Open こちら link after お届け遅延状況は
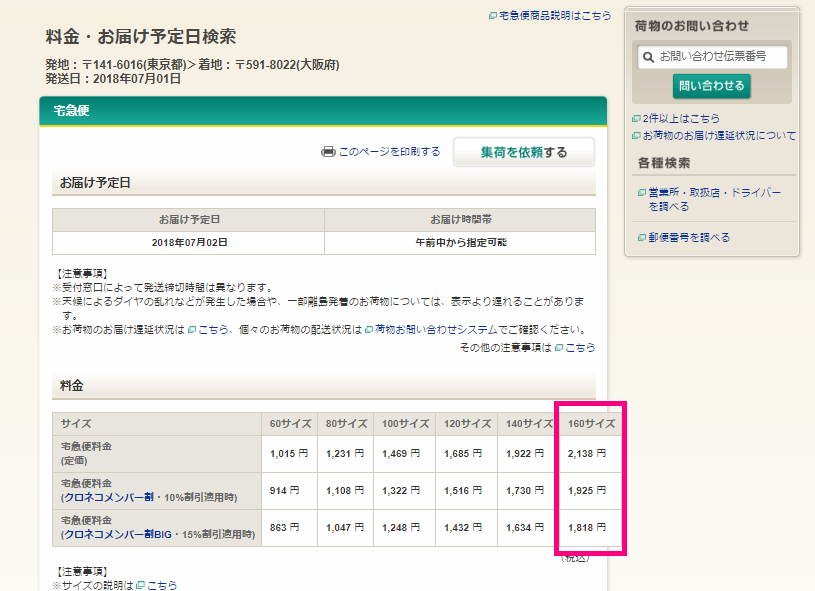Viewport: 815px width, 591px height. (x=213, y=329)
